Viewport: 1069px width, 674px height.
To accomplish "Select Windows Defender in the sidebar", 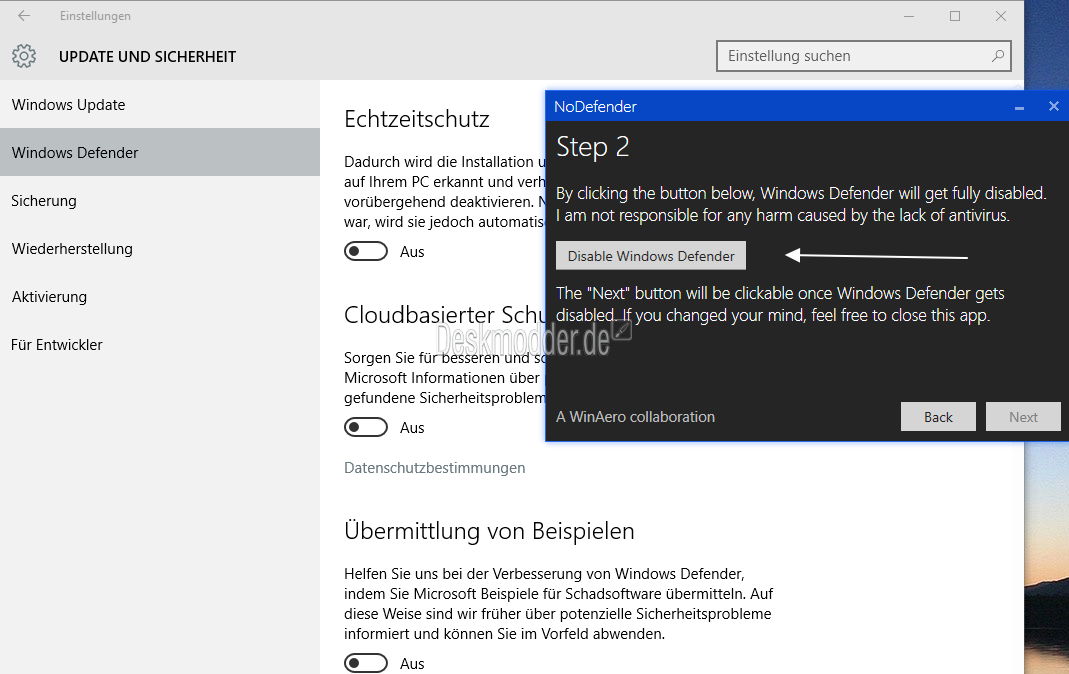I will (160, 153).
